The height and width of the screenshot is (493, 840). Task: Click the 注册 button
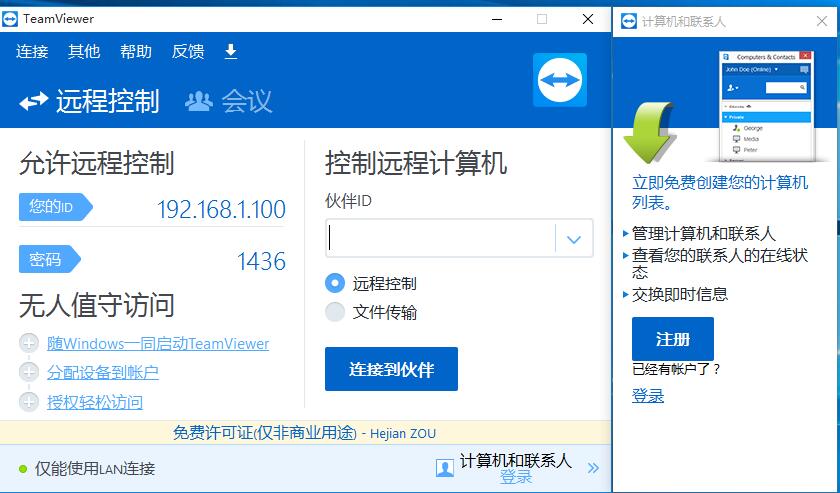[672, 339]
